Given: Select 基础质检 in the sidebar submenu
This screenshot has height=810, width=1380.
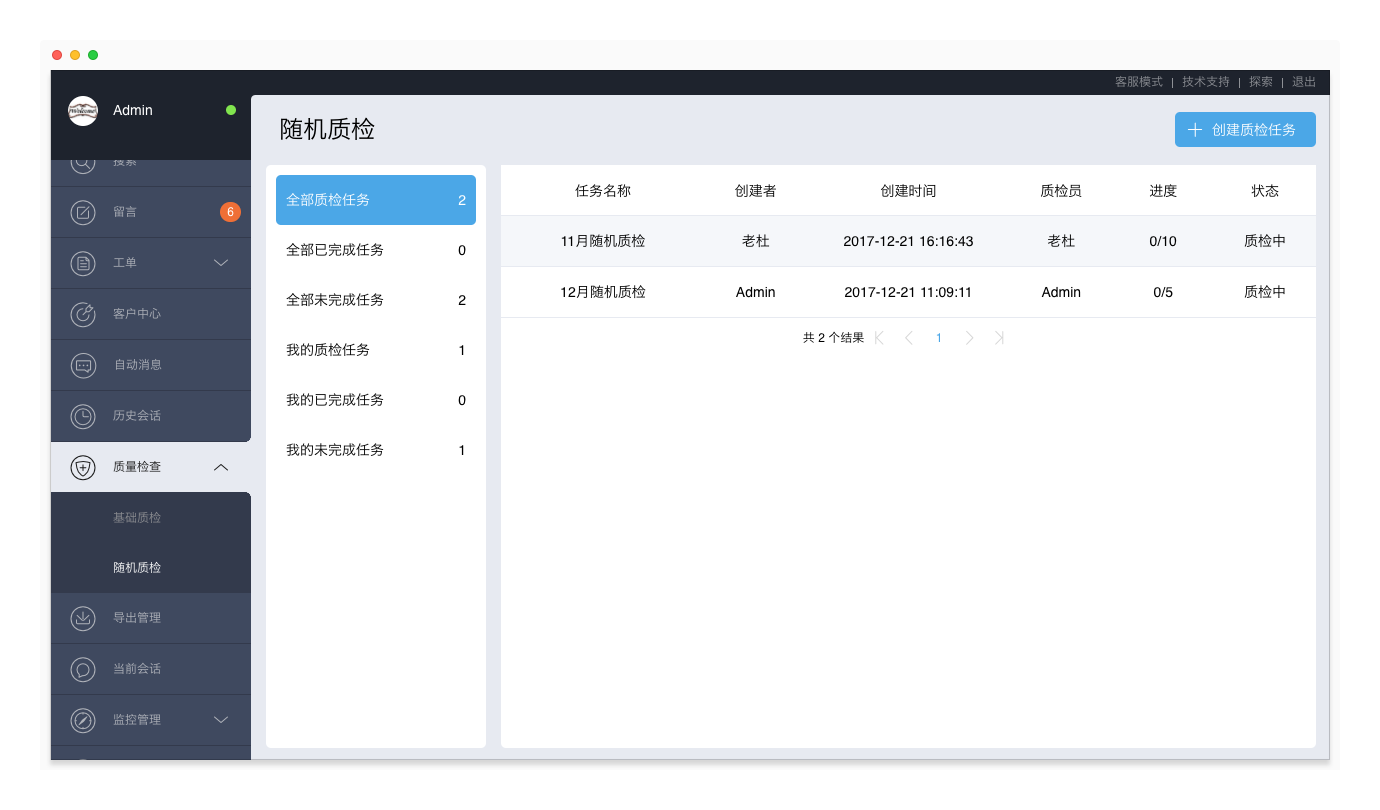Looking at the screenshot, I should pos(137,518).
